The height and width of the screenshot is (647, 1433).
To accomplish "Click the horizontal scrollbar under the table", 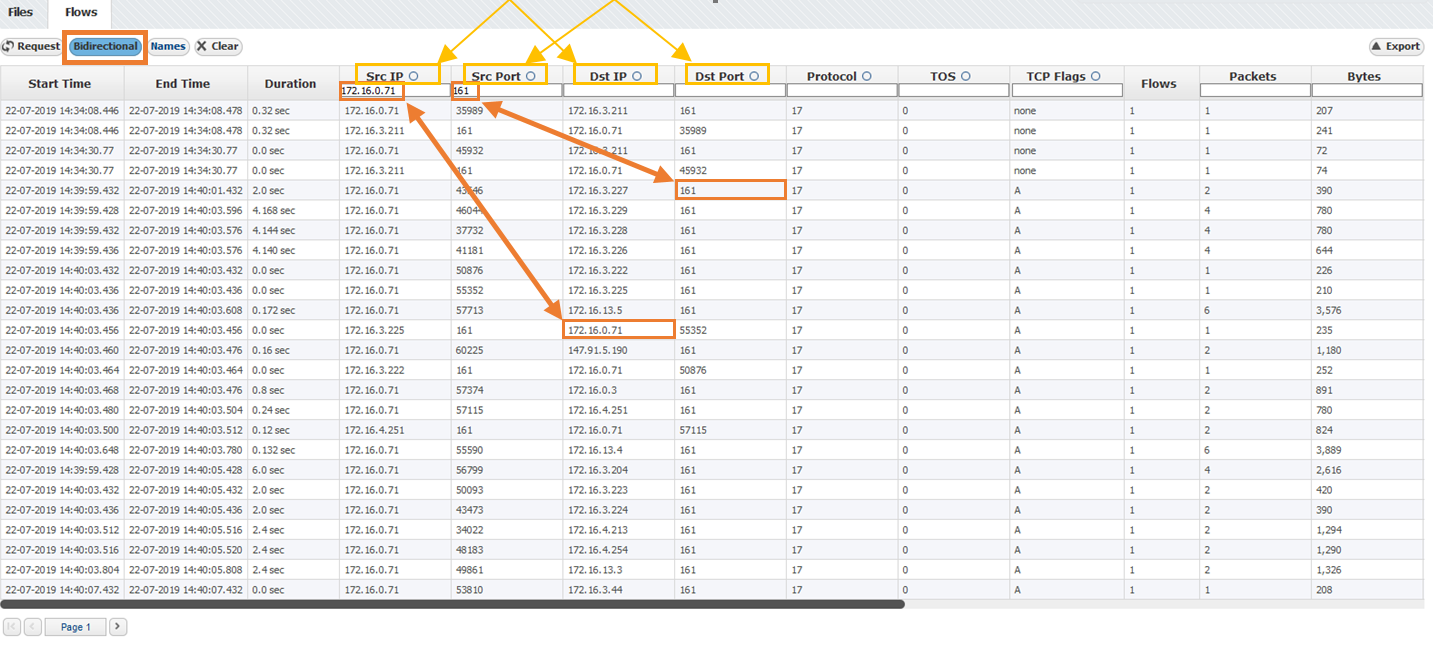I will pos(452,604).
